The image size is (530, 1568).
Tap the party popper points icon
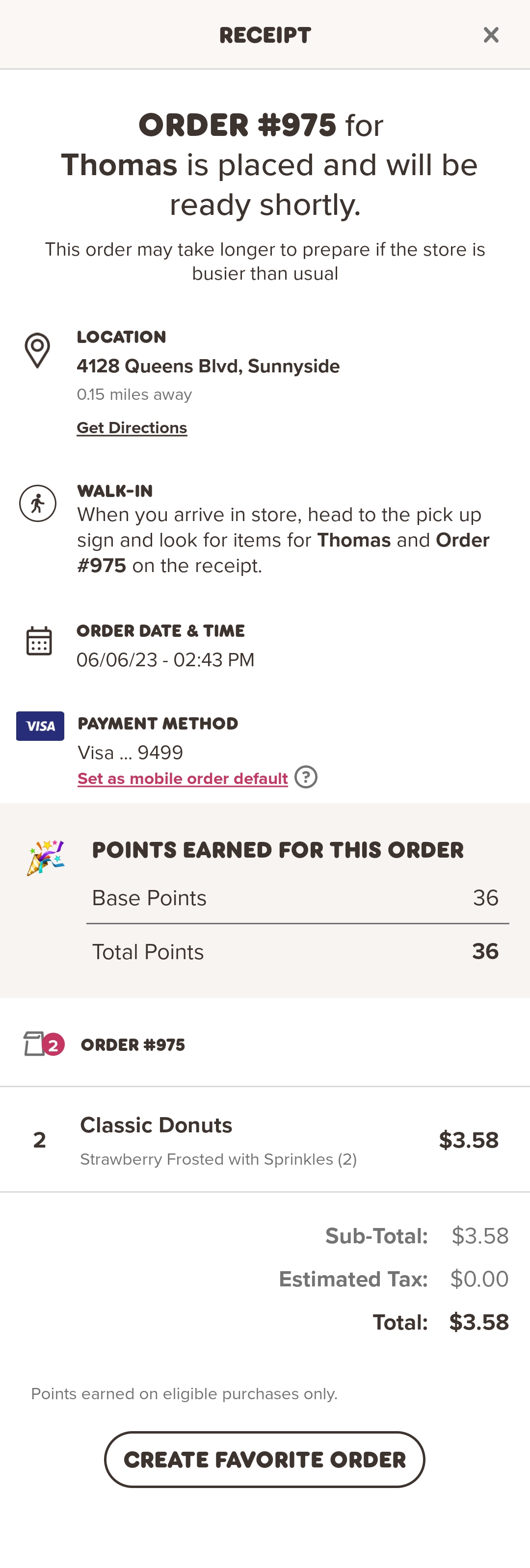46,857
